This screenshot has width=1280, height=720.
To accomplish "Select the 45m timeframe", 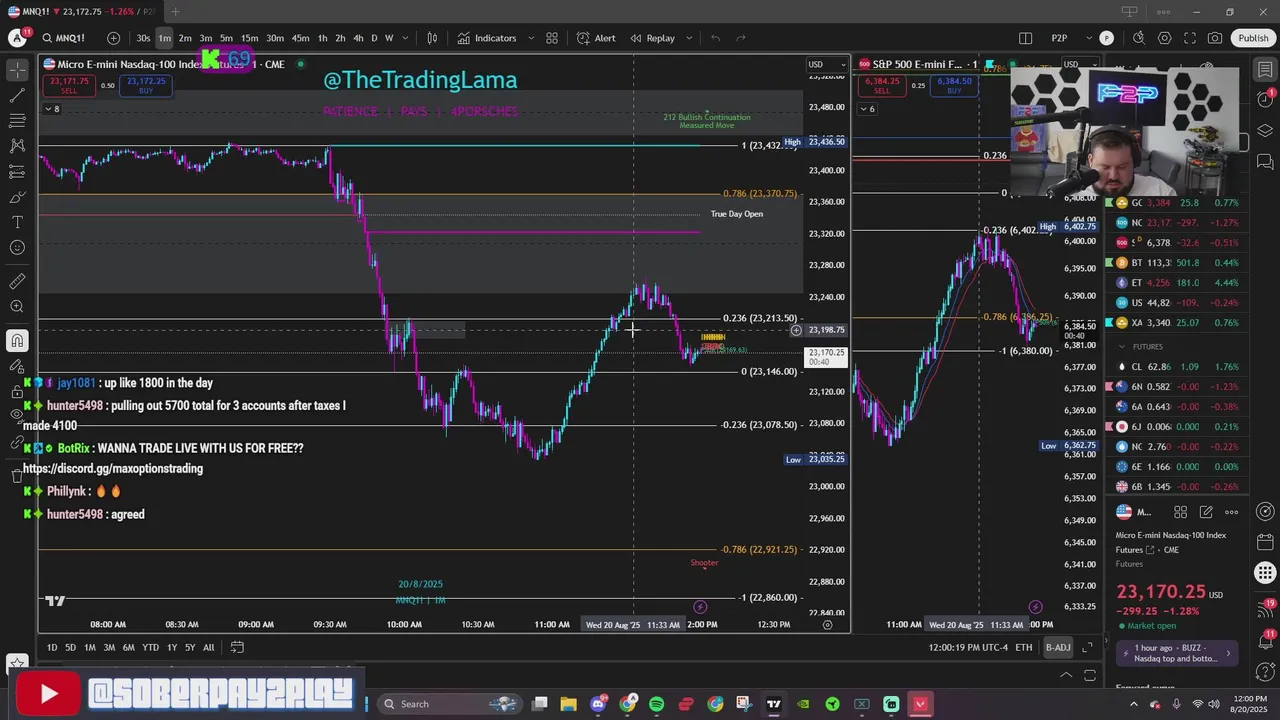I will click(300, 38).
